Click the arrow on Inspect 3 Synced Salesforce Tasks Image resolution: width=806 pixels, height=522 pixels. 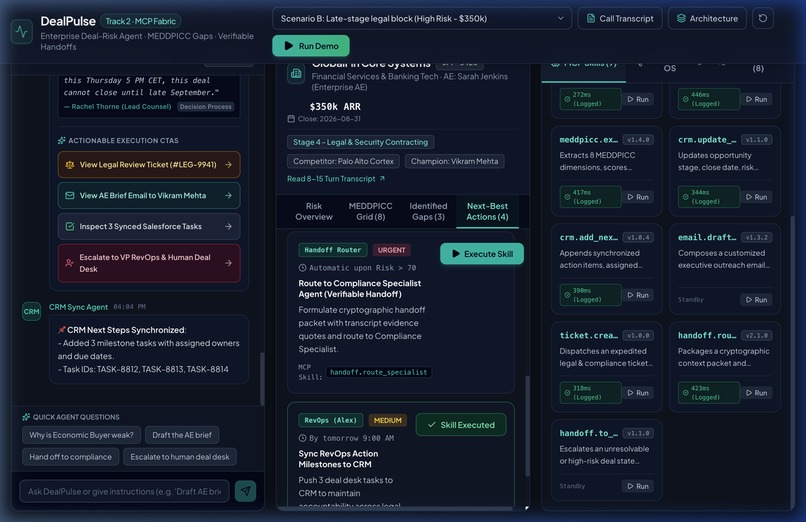click(228, 227)
